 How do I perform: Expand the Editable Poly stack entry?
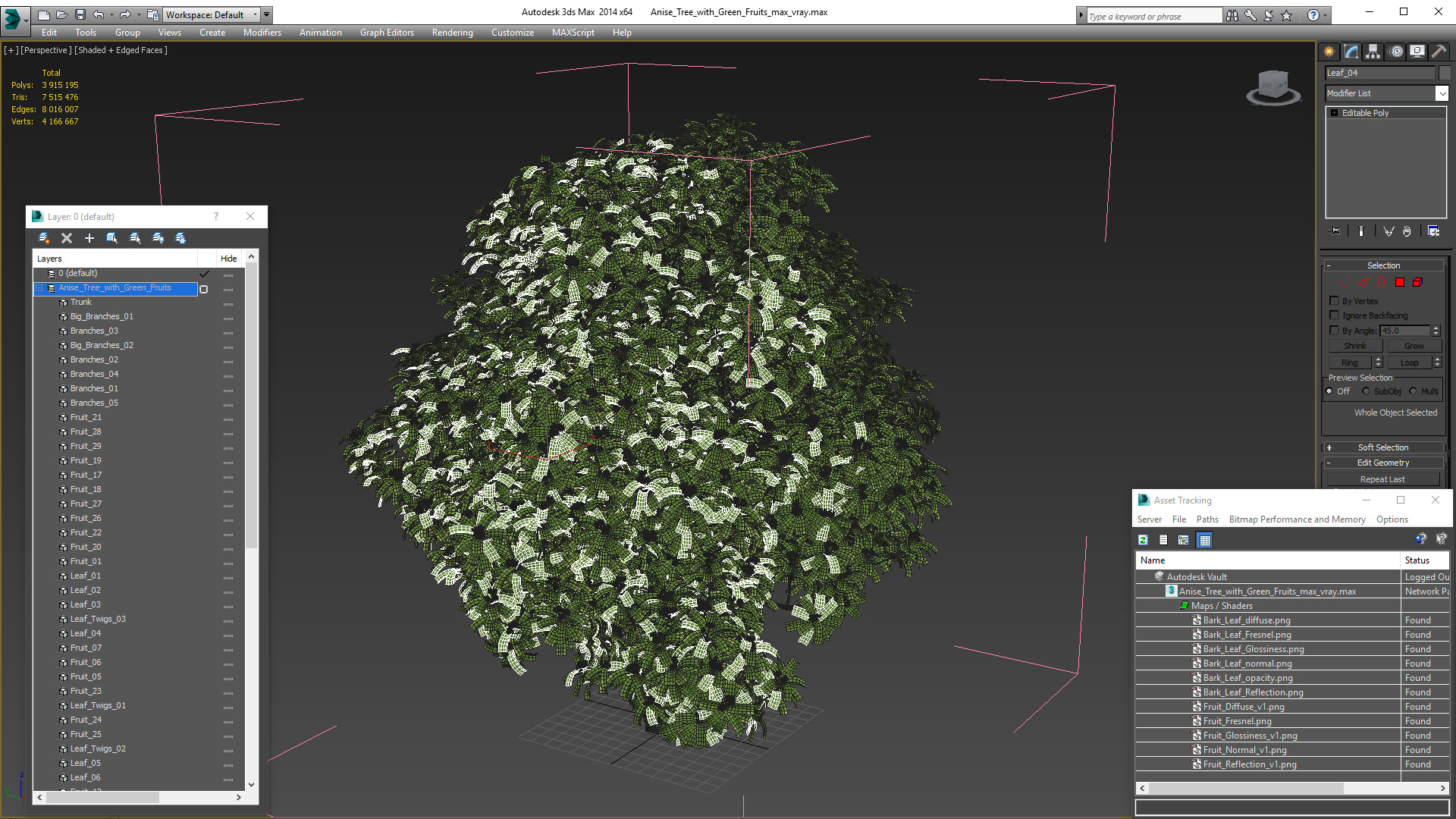pyautogui.click(x=1334, y=113)
